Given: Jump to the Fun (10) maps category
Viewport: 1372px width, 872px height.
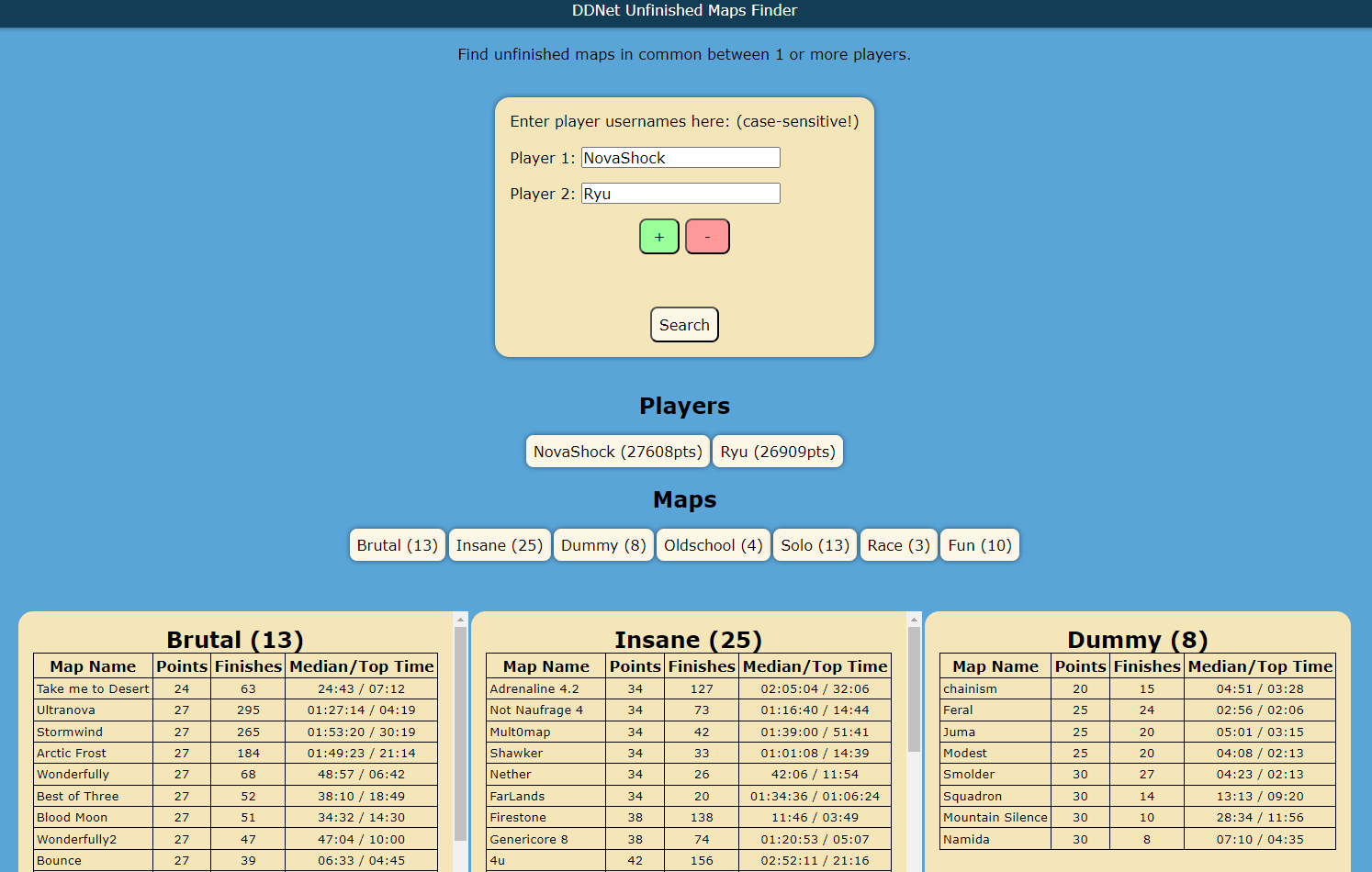Looking at the screenshot, I should tap(980, 545).
